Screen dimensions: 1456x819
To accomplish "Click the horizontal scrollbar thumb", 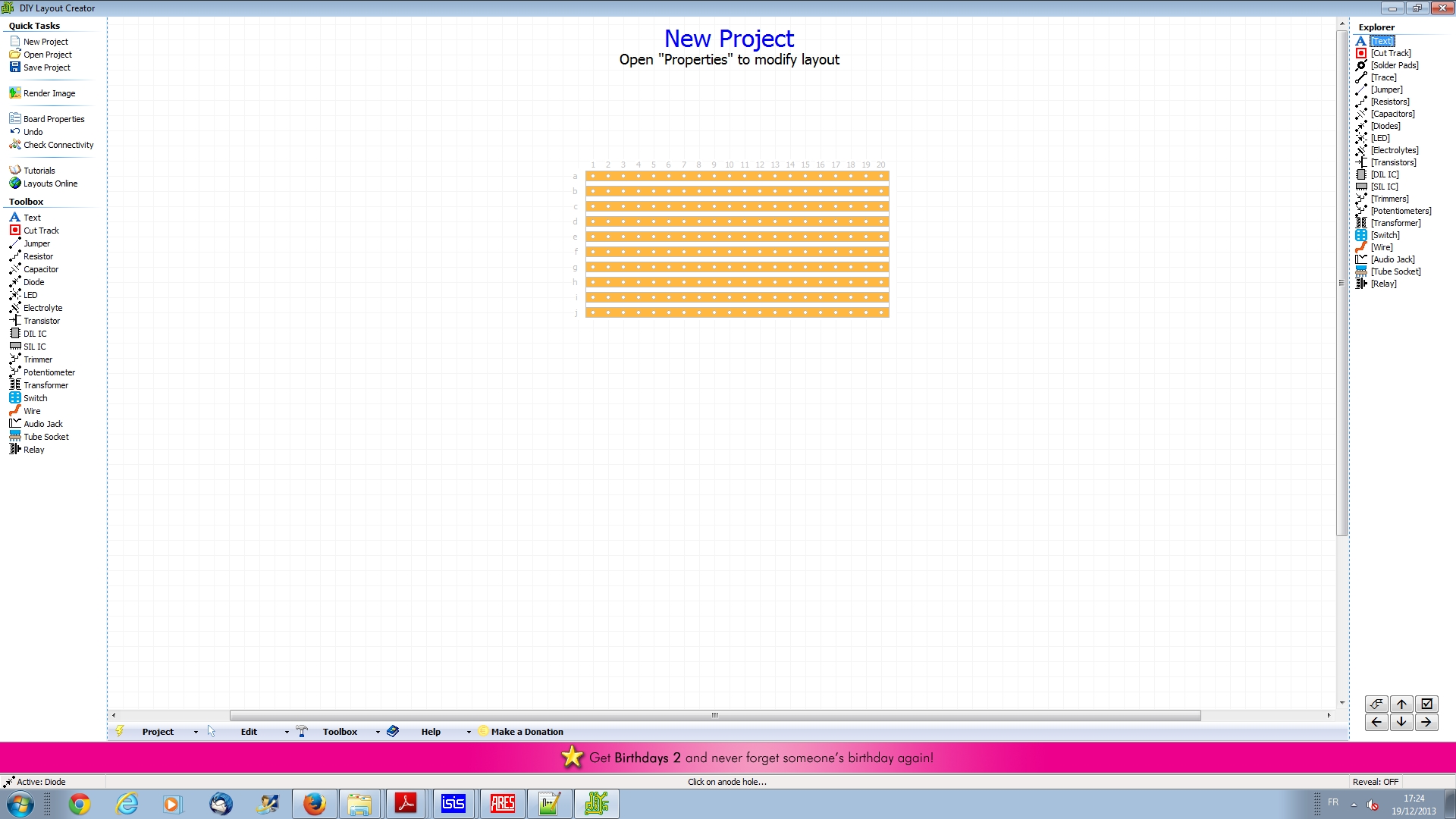I will [x=714, y=715].
